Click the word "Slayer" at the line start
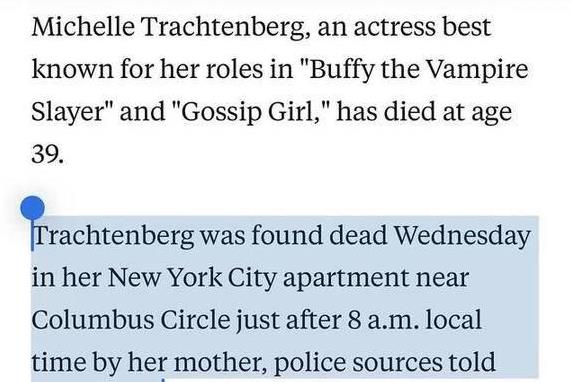 68,112
